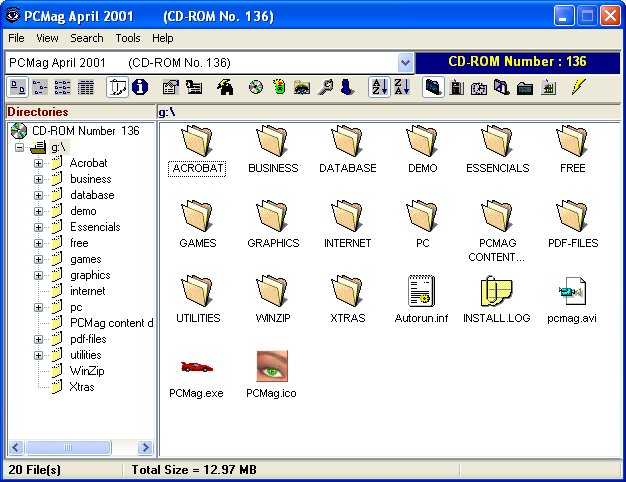
Task: Click 'Total Size = 12.97 MB' text
Action: [194, 470]
